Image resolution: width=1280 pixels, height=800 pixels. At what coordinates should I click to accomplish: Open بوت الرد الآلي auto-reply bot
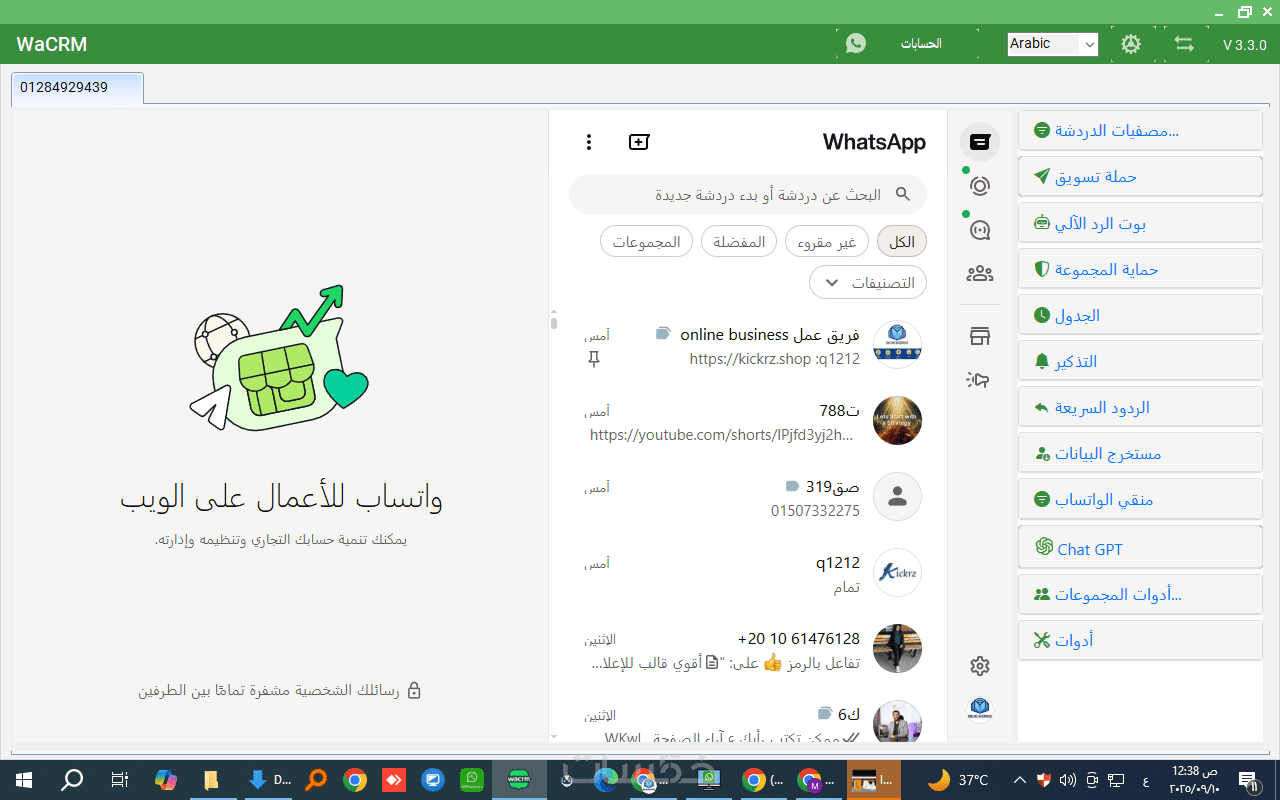pos(1140,223)
